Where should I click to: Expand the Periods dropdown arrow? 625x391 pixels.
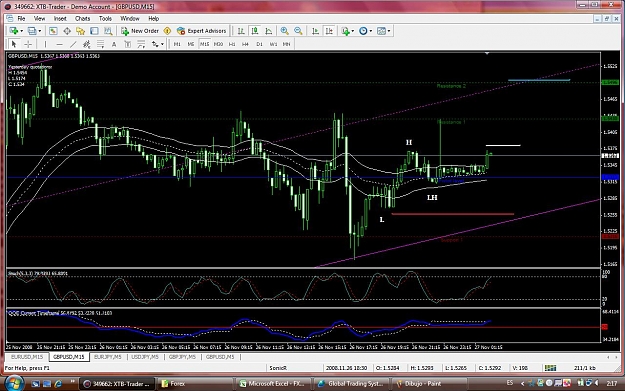tap(370, 31)
